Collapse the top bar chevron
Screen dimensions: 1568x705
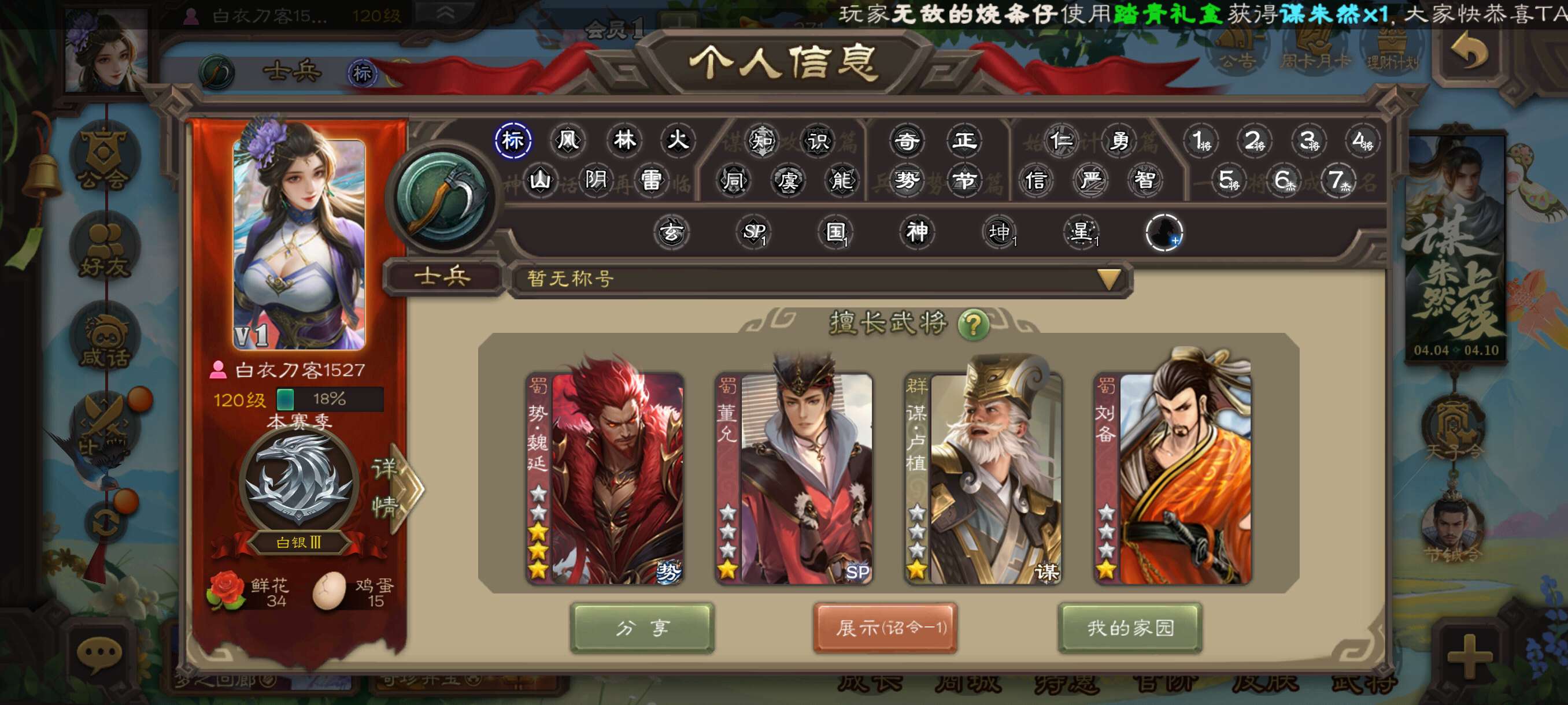click(446, 13)
